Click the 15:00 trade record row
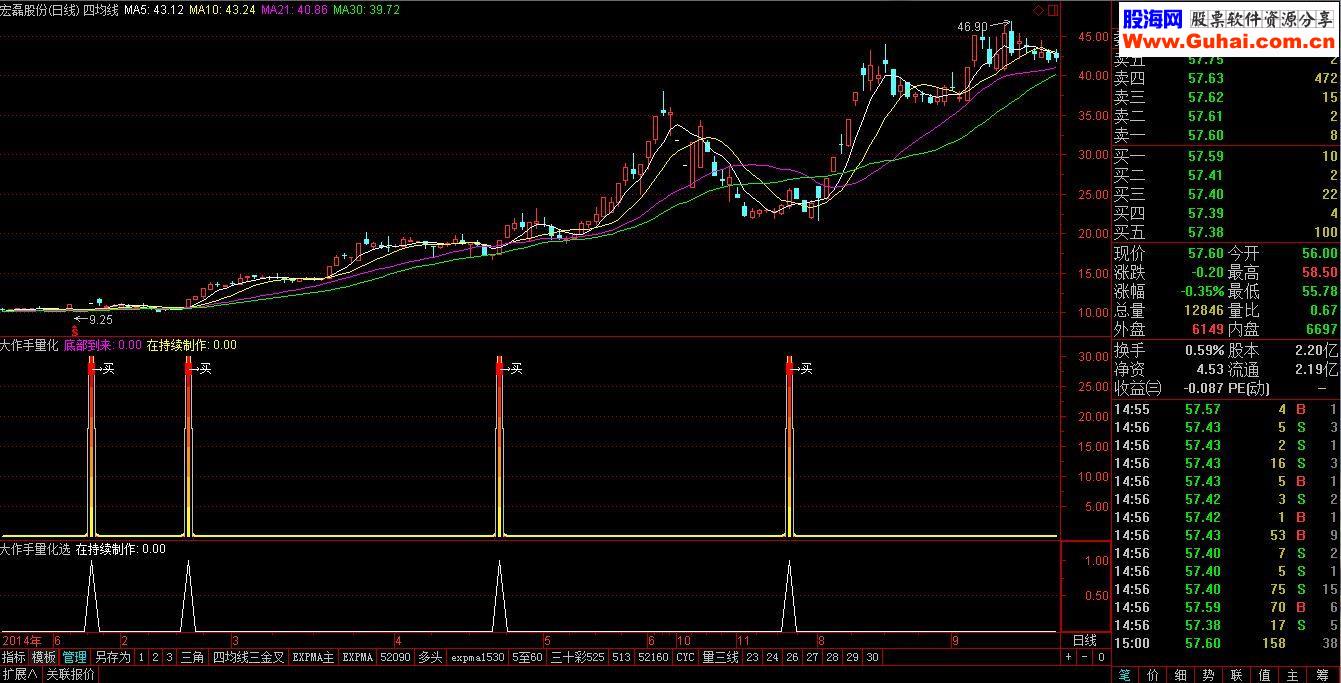 pos(1226,643)
